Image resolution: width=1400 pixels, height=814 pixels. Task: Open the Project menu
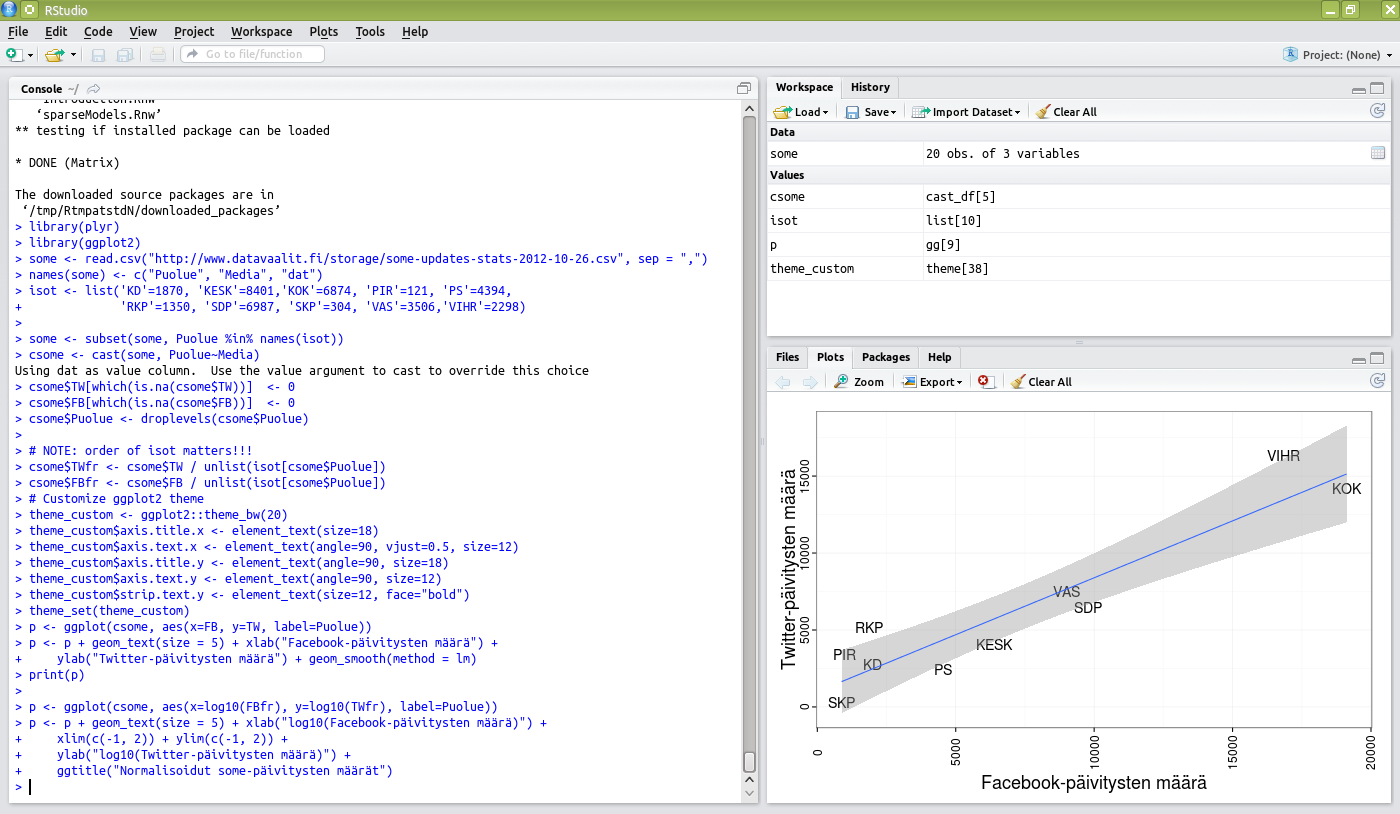click(x=194, y=32)
